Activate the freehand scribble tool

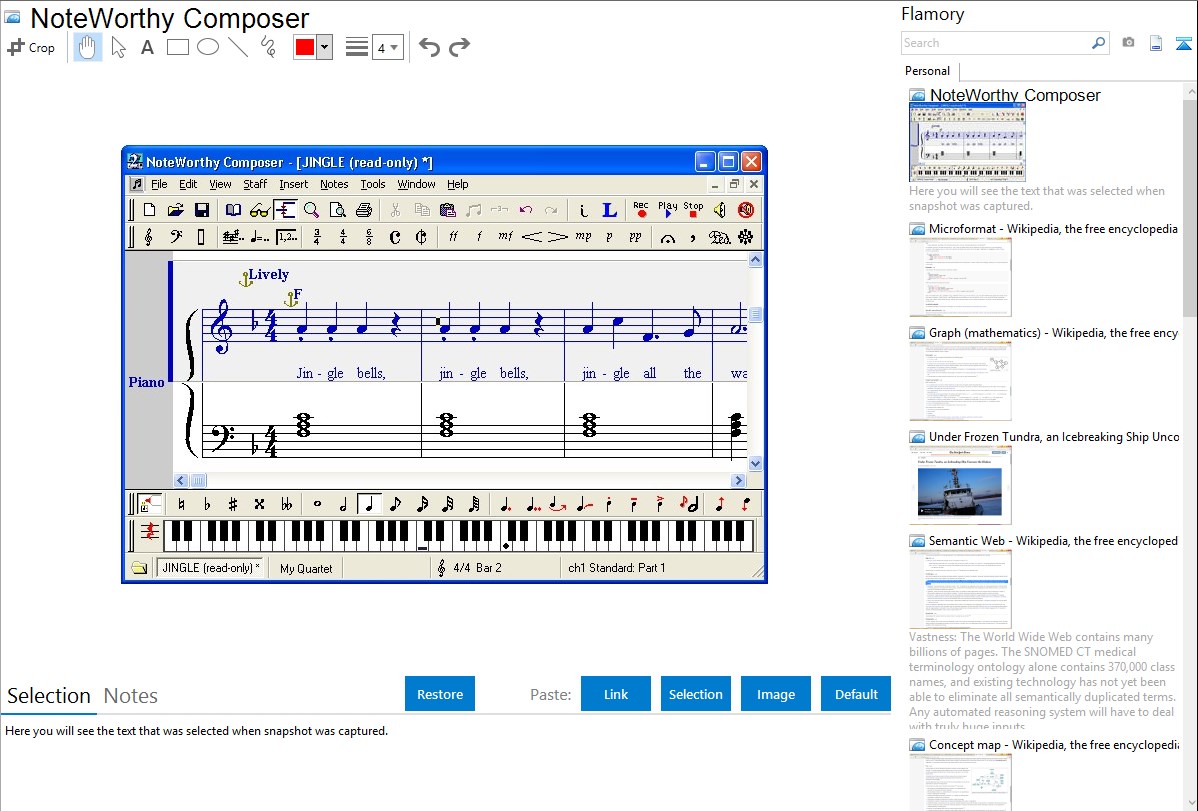pos(268,47)
